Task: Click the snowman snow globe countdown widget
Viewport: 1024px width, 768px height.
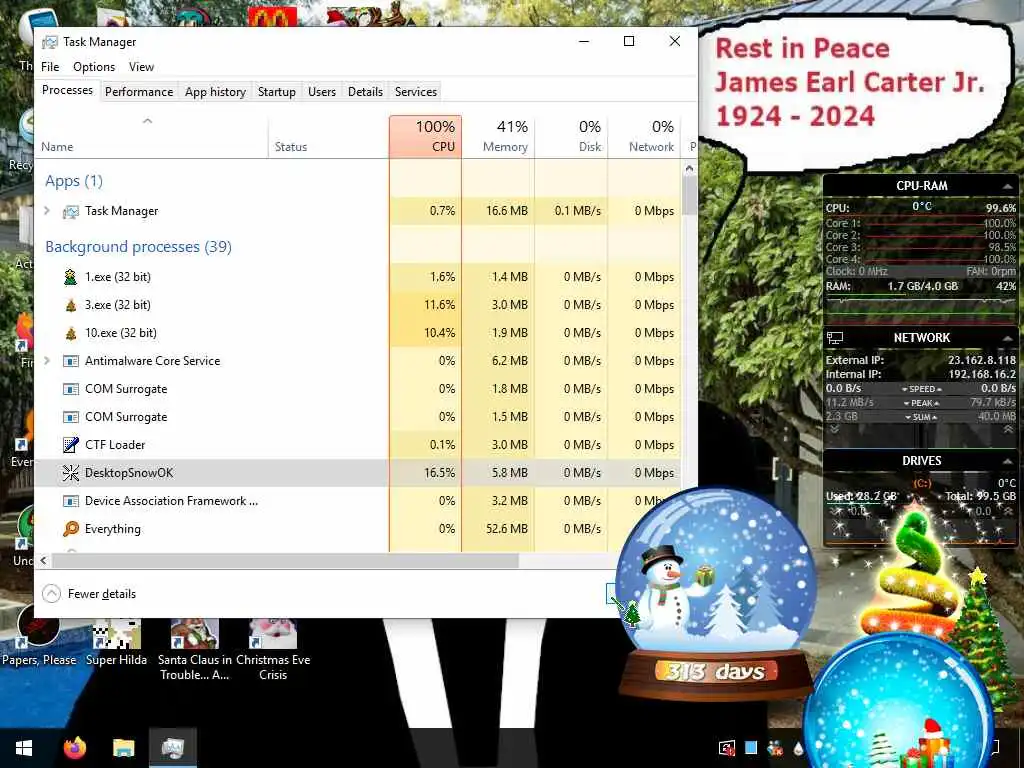Action: (x=715, y=591)
